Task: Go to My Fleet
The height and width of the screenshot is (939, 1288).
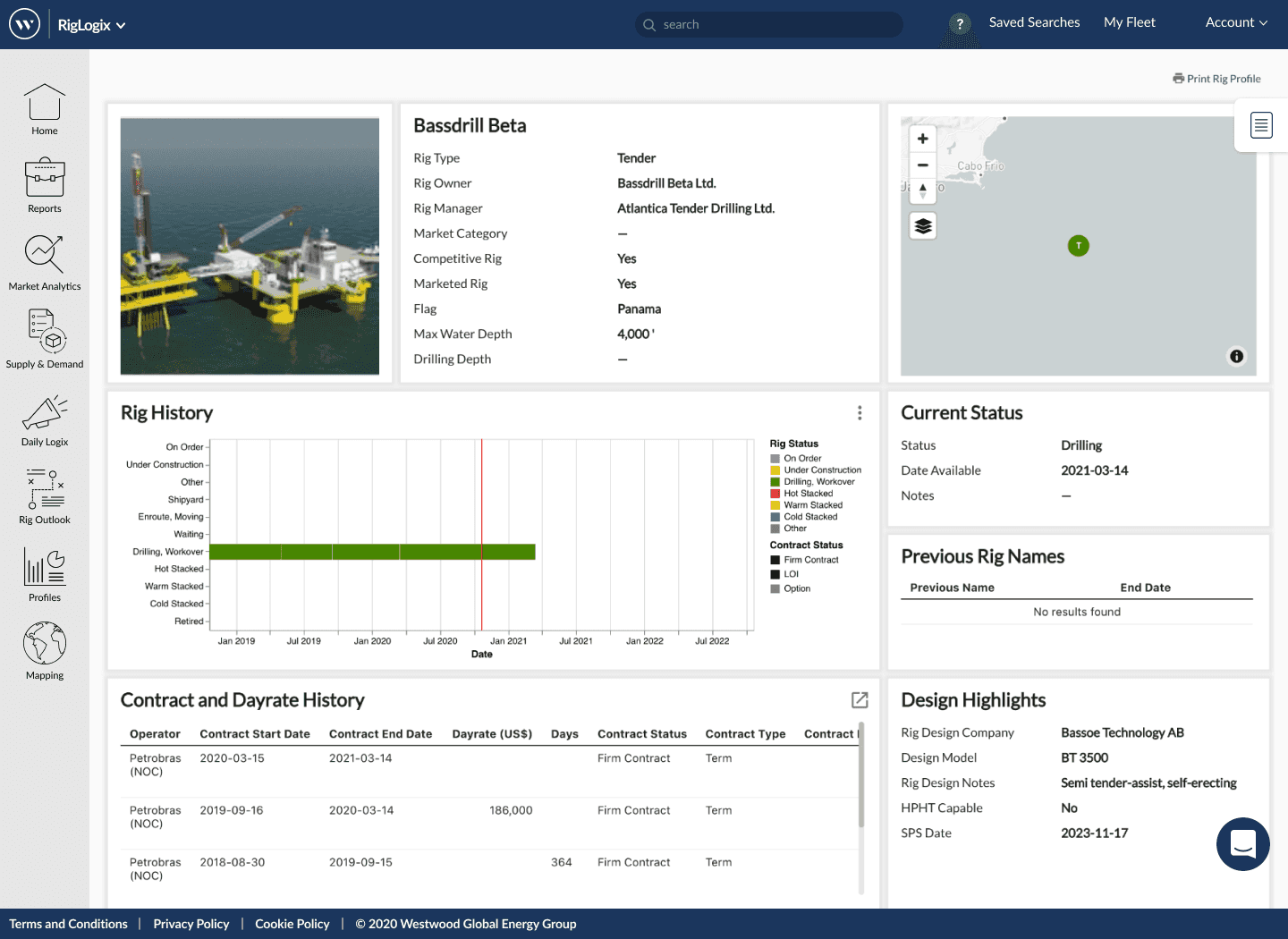Action: click(x=1129, y=22)
